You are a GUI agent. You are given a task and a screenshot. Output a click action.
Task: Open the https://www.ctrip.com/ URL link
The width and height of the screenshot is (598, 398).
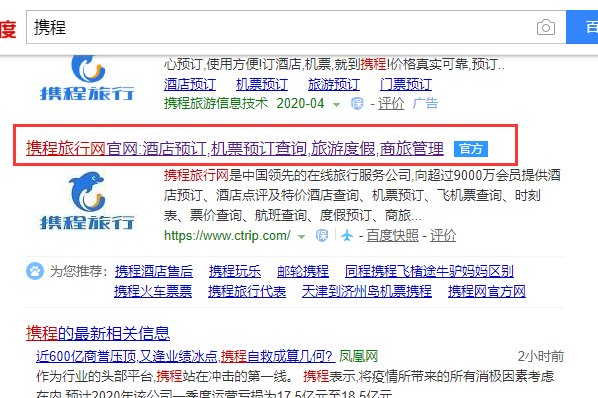pyautogui.click(x=227, y=236)
